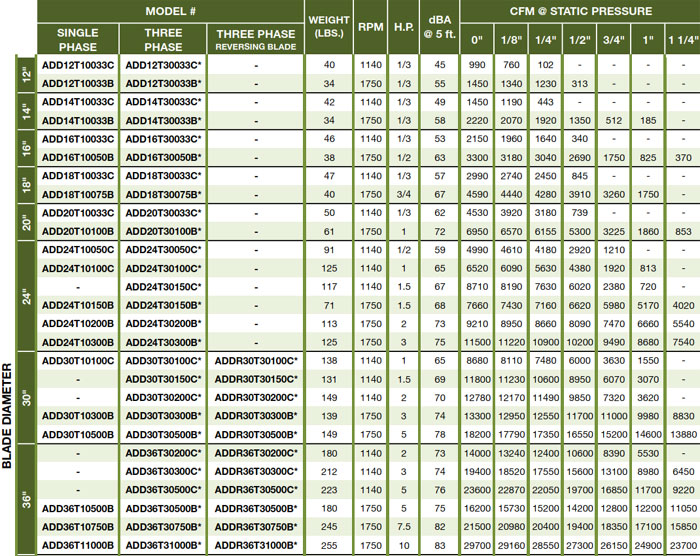This screenshot has width=700, height=556.
Task: Click model ADD18T10075B
Action: pyautogui.click(x=78, y=195)
